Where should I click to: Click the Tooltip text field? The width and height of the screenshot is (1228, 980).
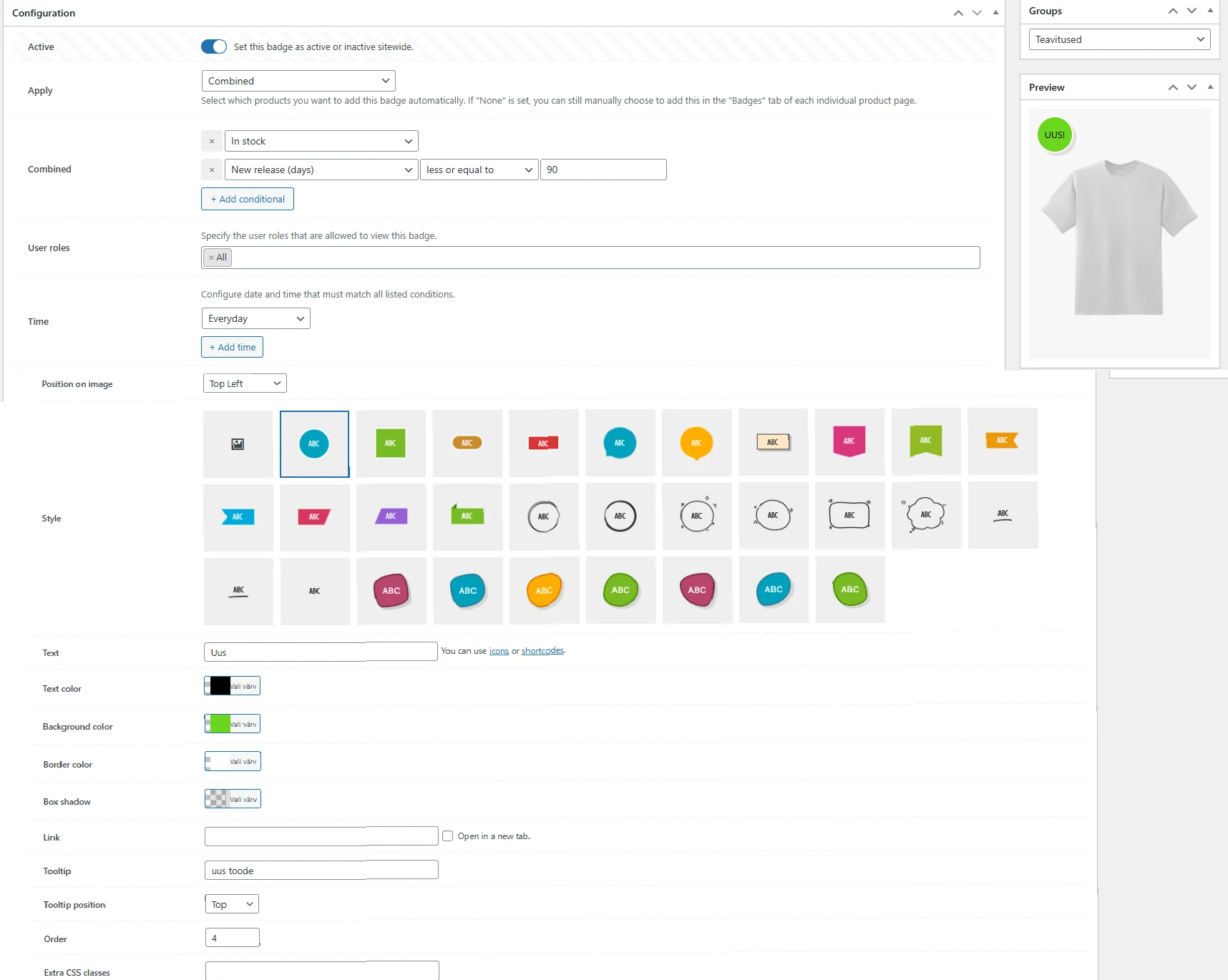pos(321,871)
